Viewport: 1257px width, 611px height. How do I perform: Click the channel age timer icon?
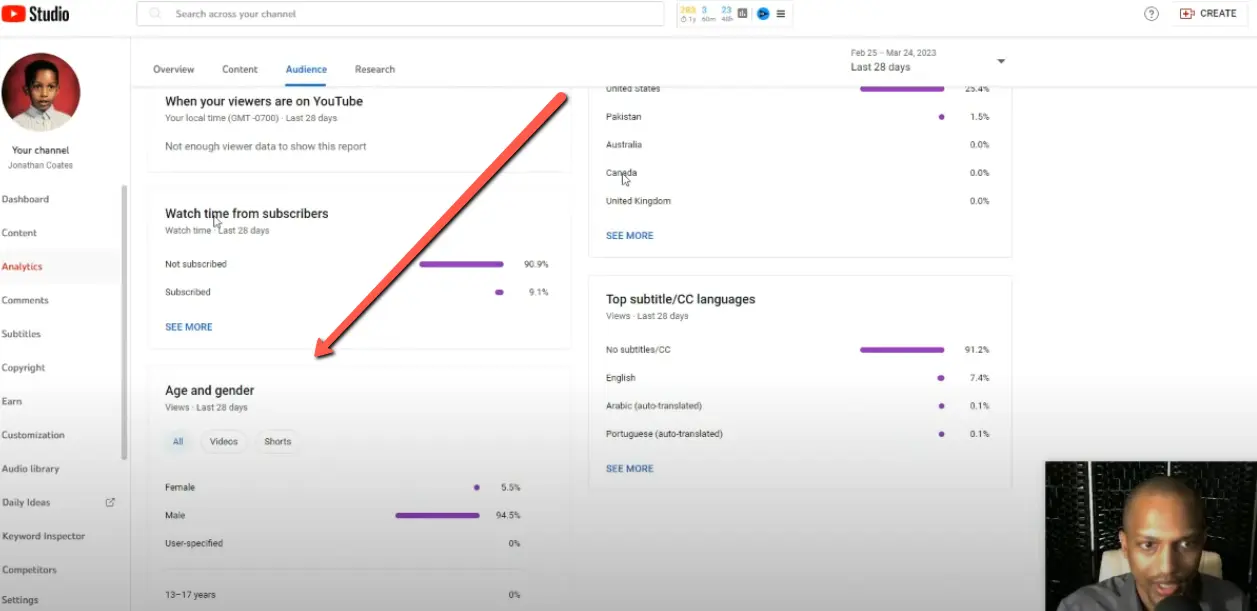click(x=684, y=17)
